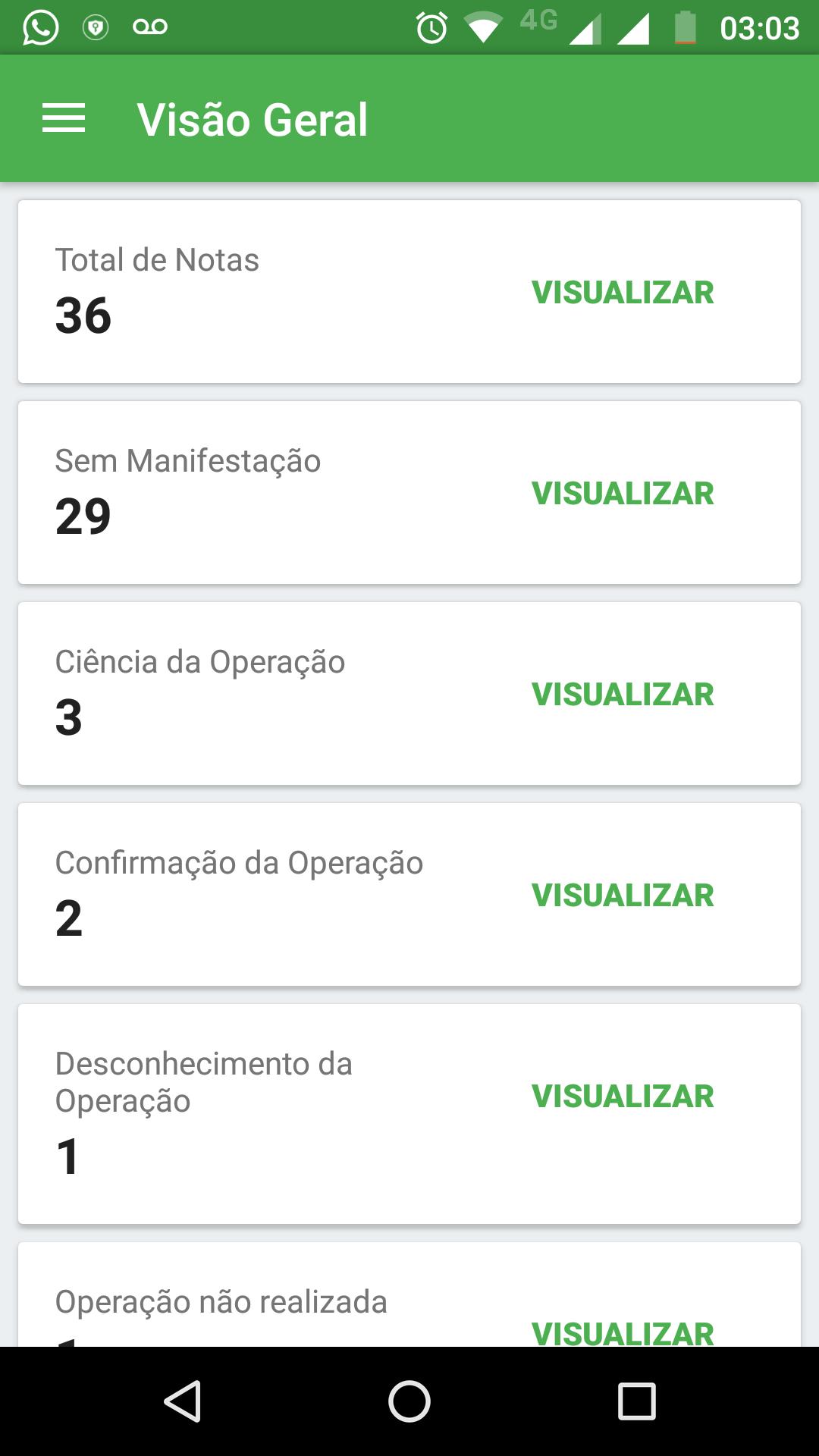Select Visualizar for Desconhecimento da Operação
Screen dimensions: 819x1456
[x=623, y=1097]
